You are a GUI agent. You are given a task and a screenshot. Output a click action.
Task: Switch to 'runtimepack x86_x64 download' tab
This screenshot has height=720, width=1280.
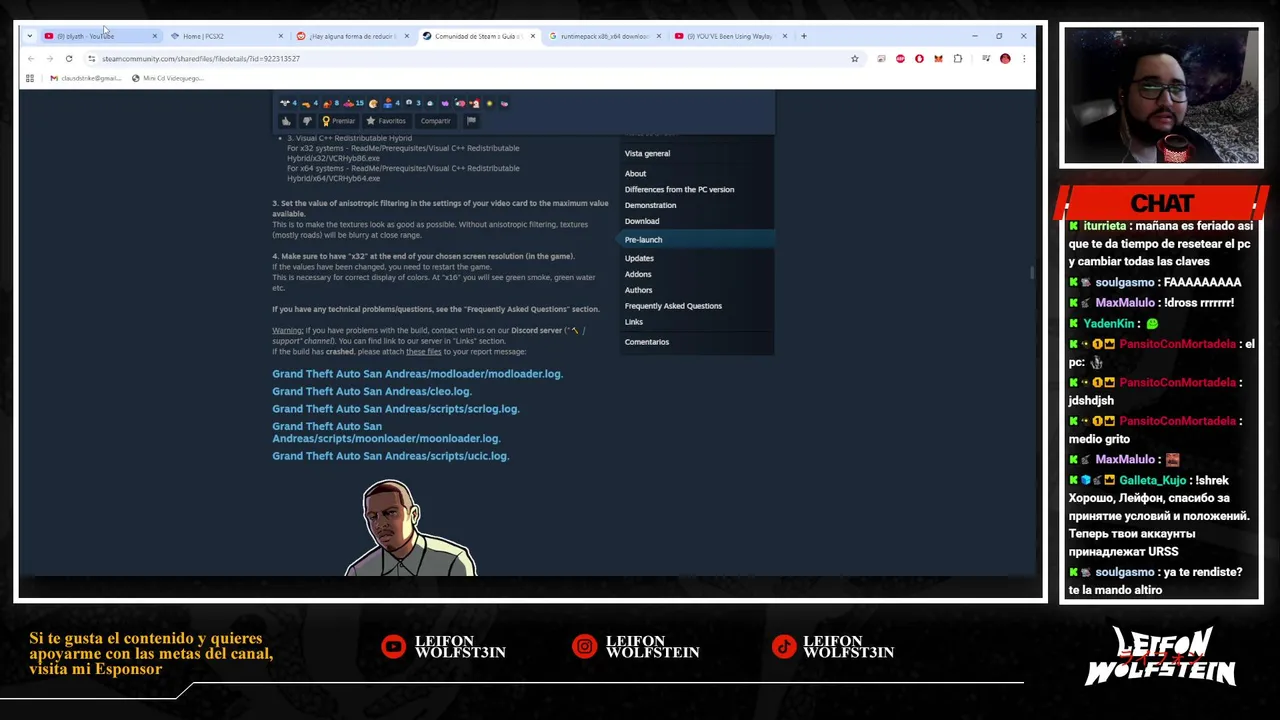[604, 36]
